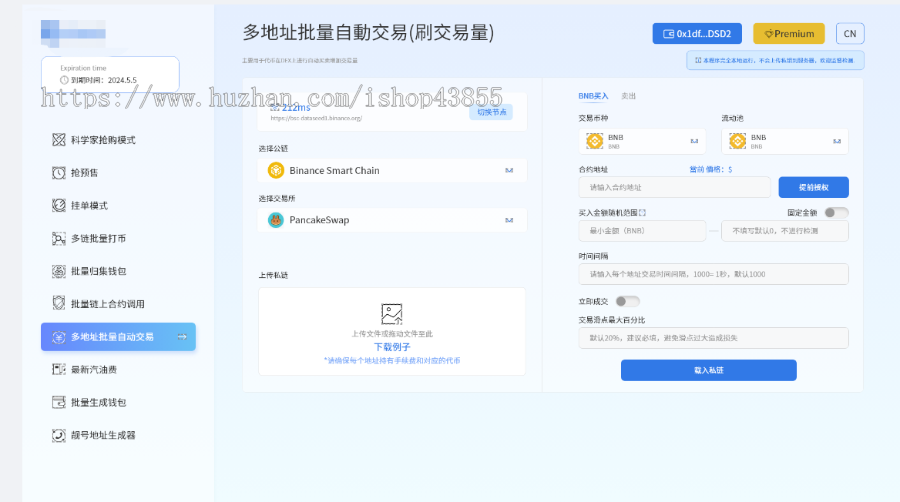The width and height of the screenshot is (900, 502).
Task: Enable the 立即成交 switch
Action: [x=627, y=301]
